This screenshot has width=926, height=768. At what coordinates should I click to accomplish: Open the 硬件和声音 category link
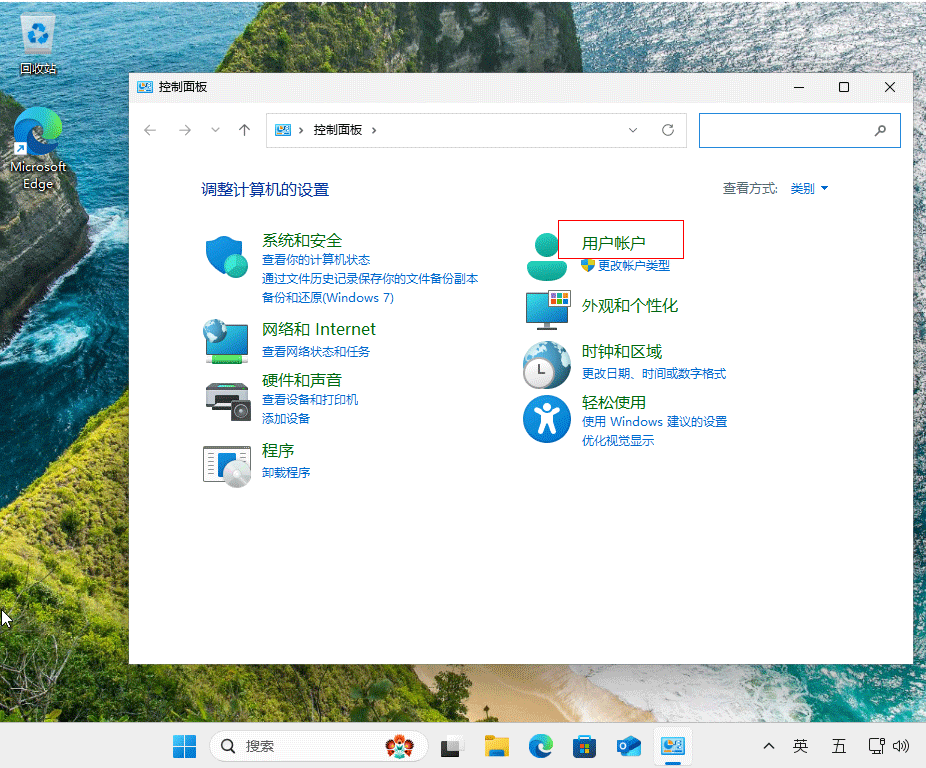click(x=302, y=380)
